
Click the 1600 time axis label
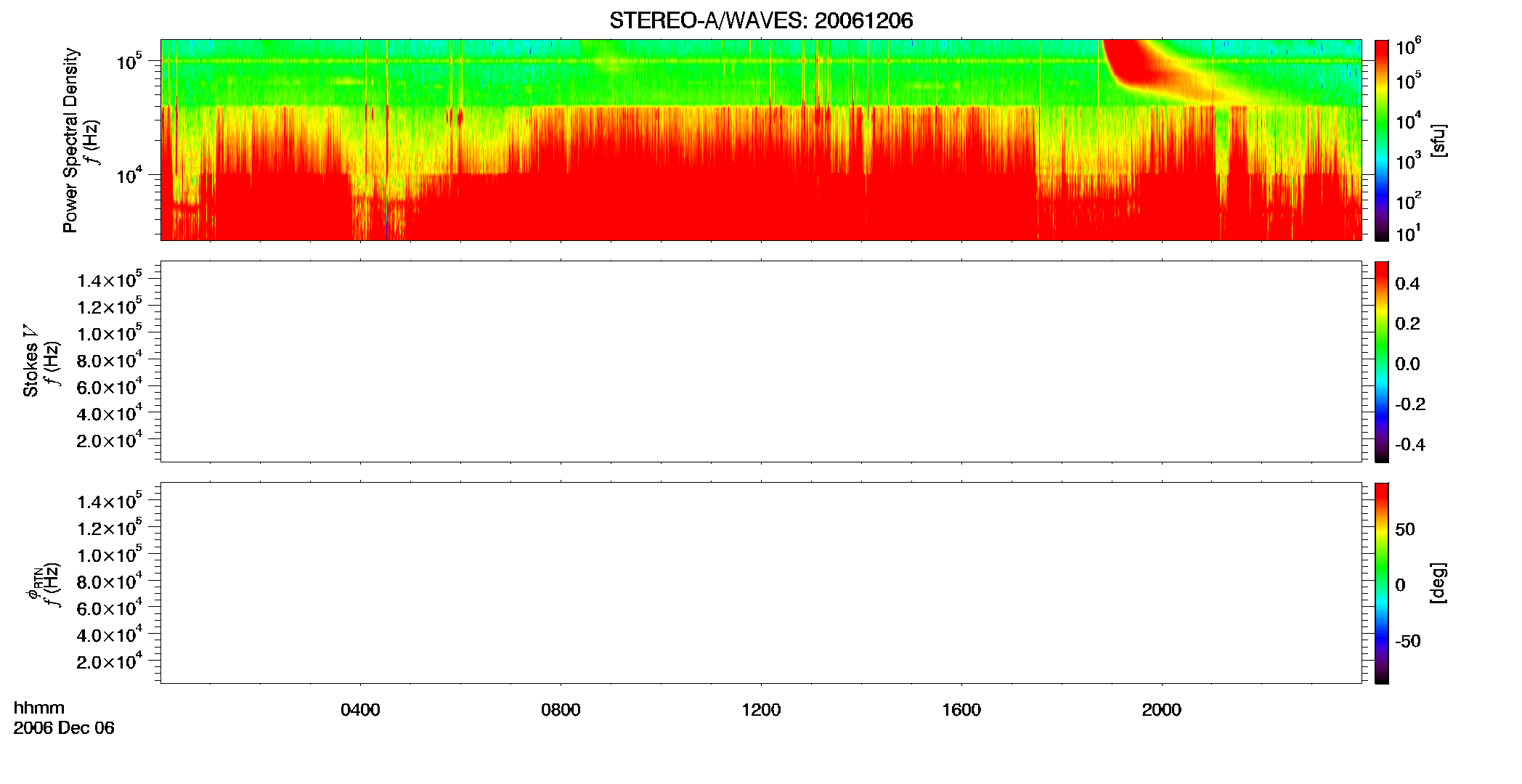961,710
